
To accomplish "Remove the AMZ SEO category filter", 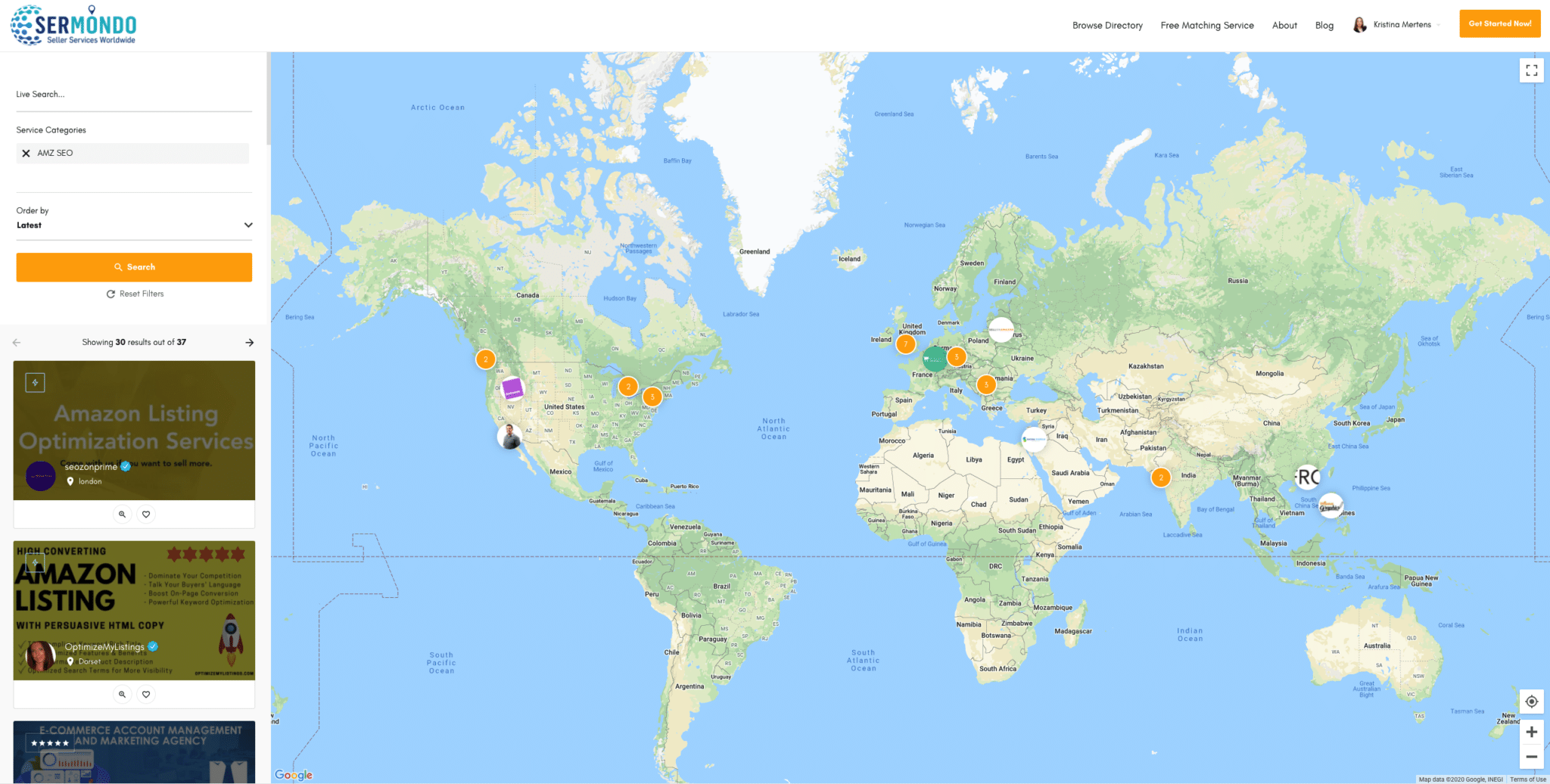I will tap(26, 153).
